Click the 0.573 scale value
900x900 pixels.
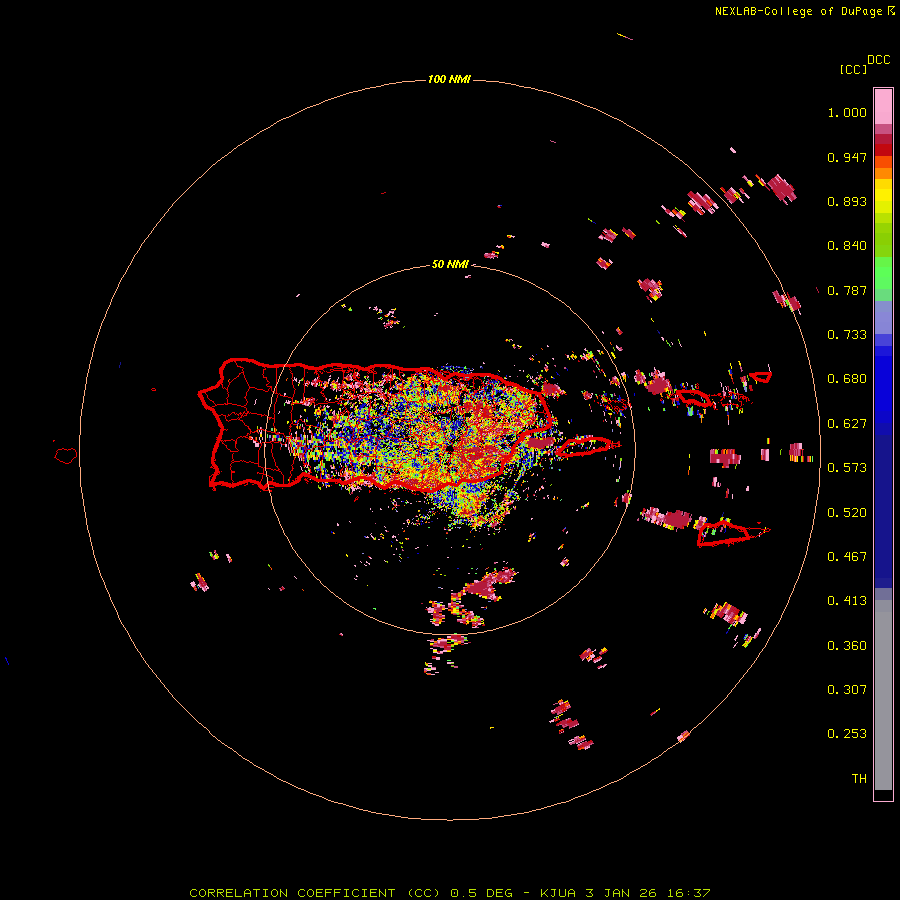click(x=847, y=468)
